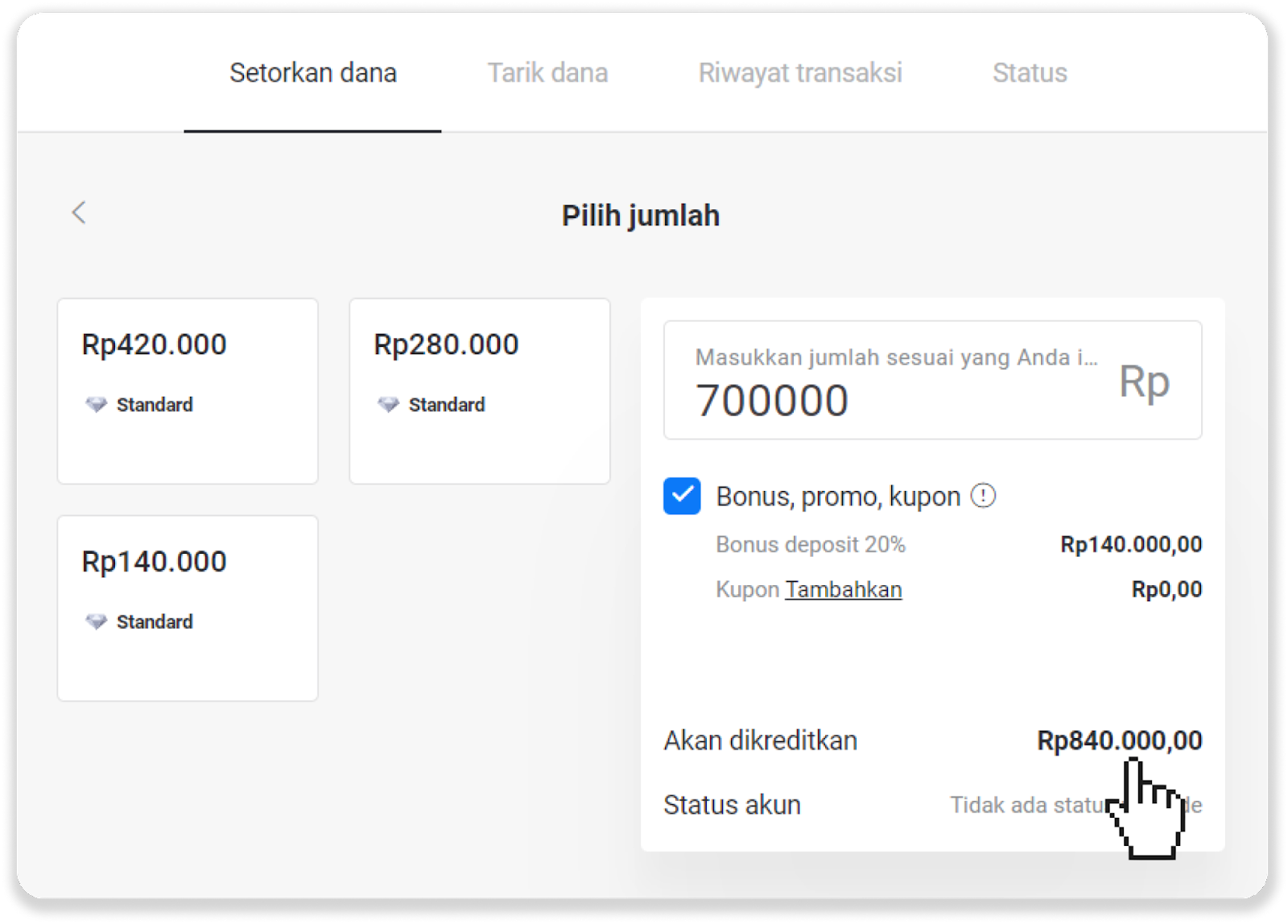
Task: Choose the Rp280.000 amount card
Action: 480,391
